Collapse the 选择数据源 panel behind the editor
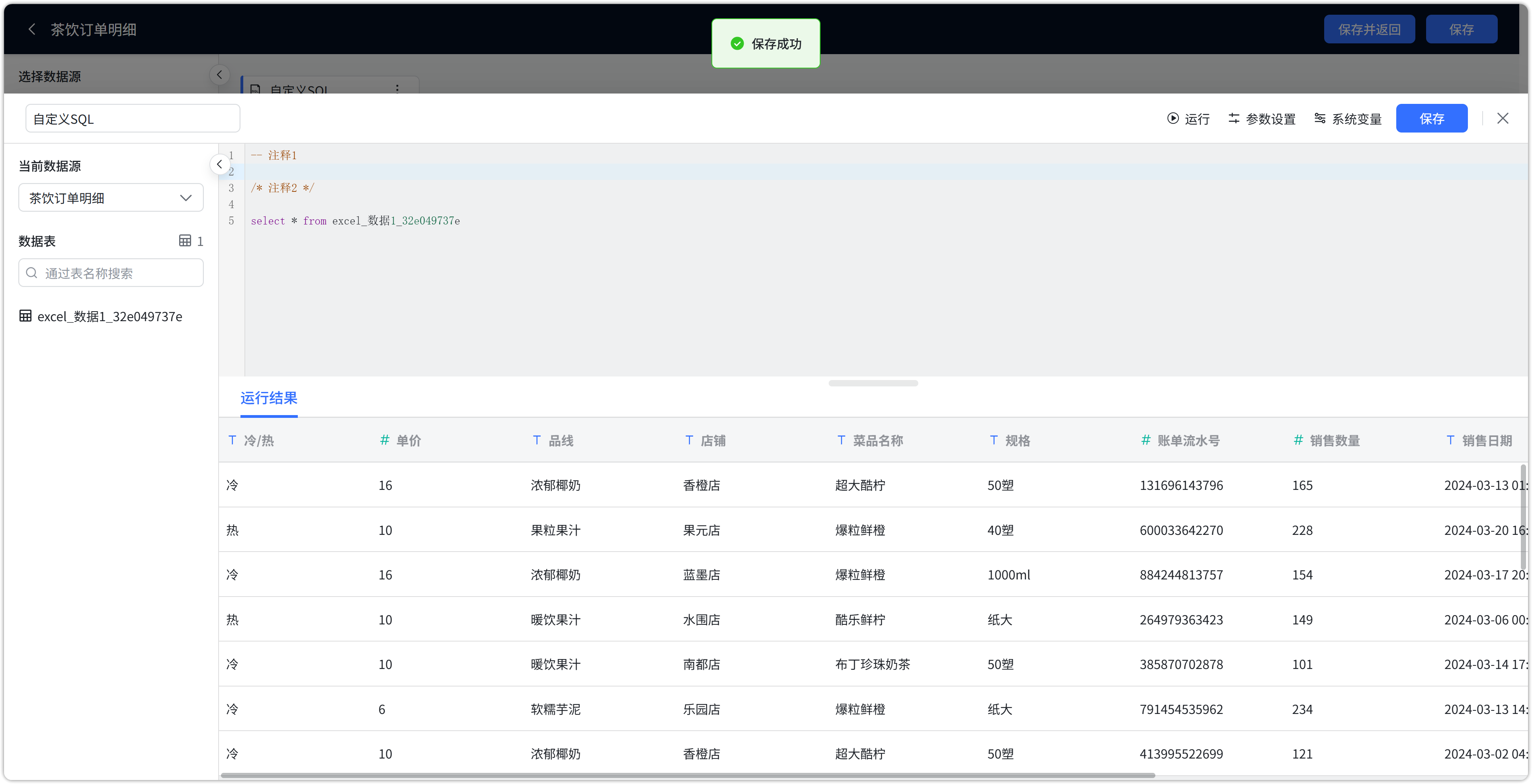 (x=219, y=74)
